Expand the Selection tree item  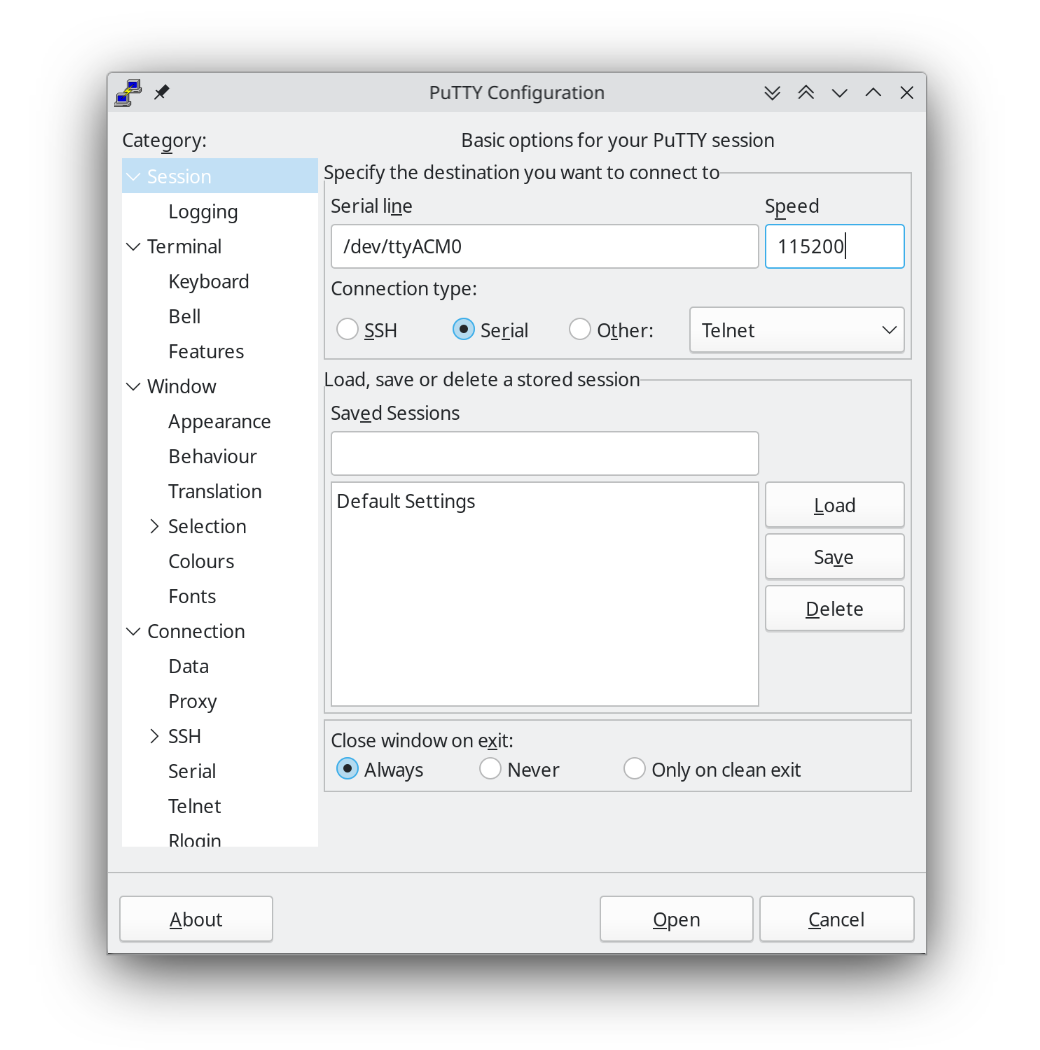[154, 526]
